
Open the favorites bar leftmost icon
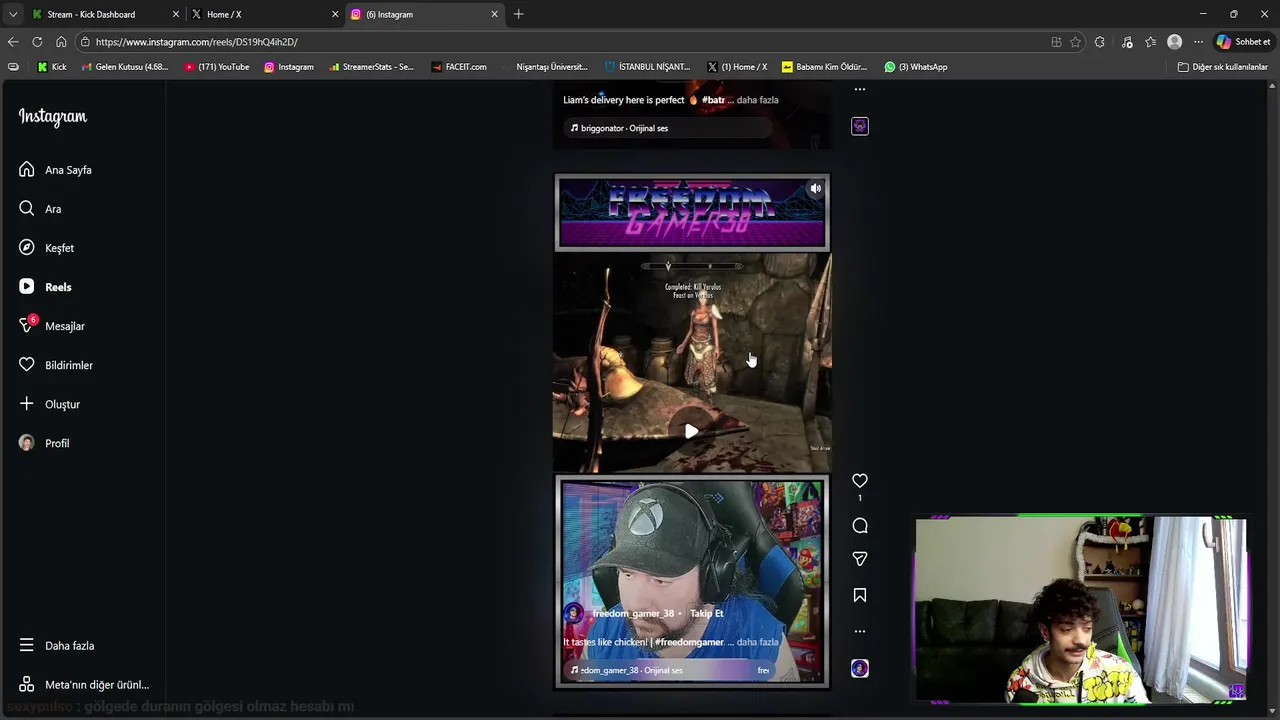point(13,67)
